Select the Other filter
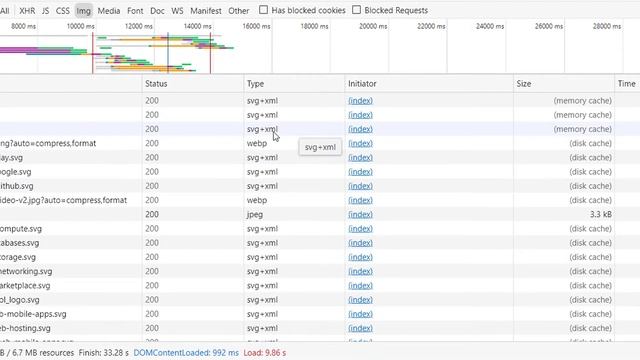The width and height of the screenshot is (640, 360). coord(238,11)
